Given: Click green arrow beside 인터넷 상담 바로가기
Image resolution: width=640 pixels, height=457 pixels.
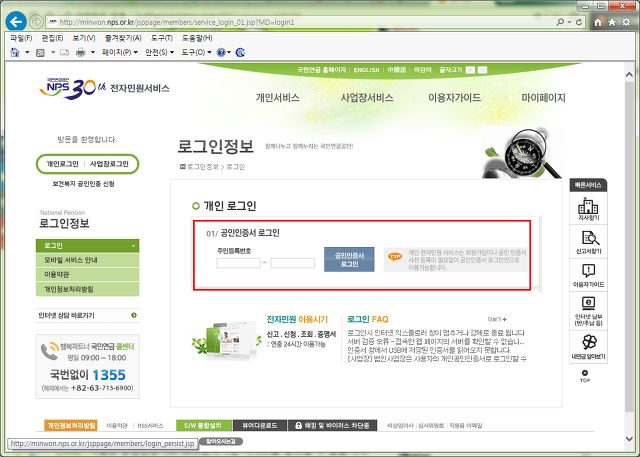Looking at the screenshot, I should [133, 315].
